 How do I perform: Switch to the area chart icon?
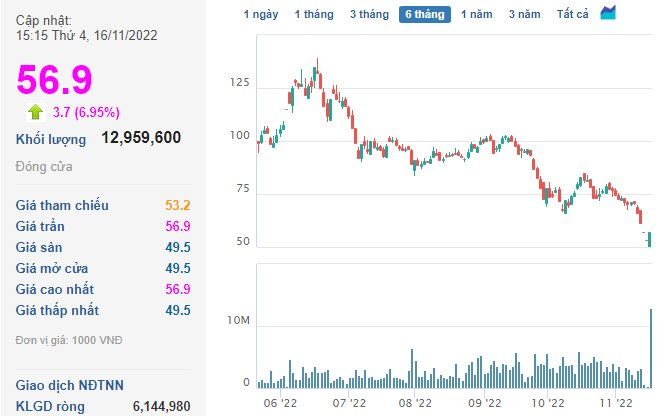[608, 13]
